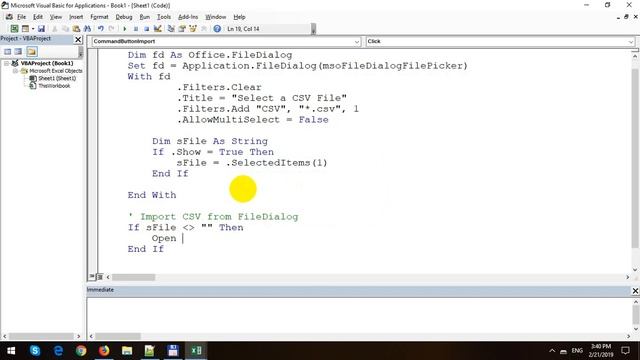Click inside the Immediate window text area
Image resolution: width=640 pixels, height=360 pixels.
pos(358,315)
